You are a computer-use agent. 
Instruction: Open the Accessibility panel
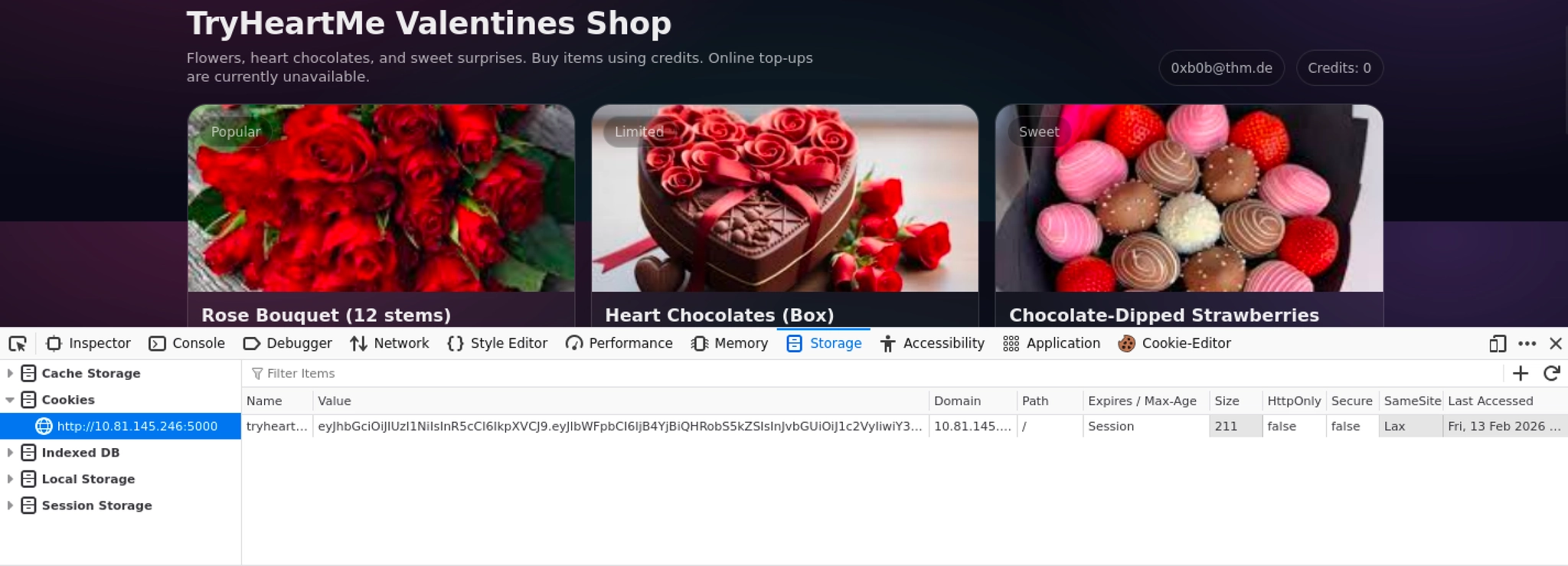pyautogui.click(x=932, y=344)
